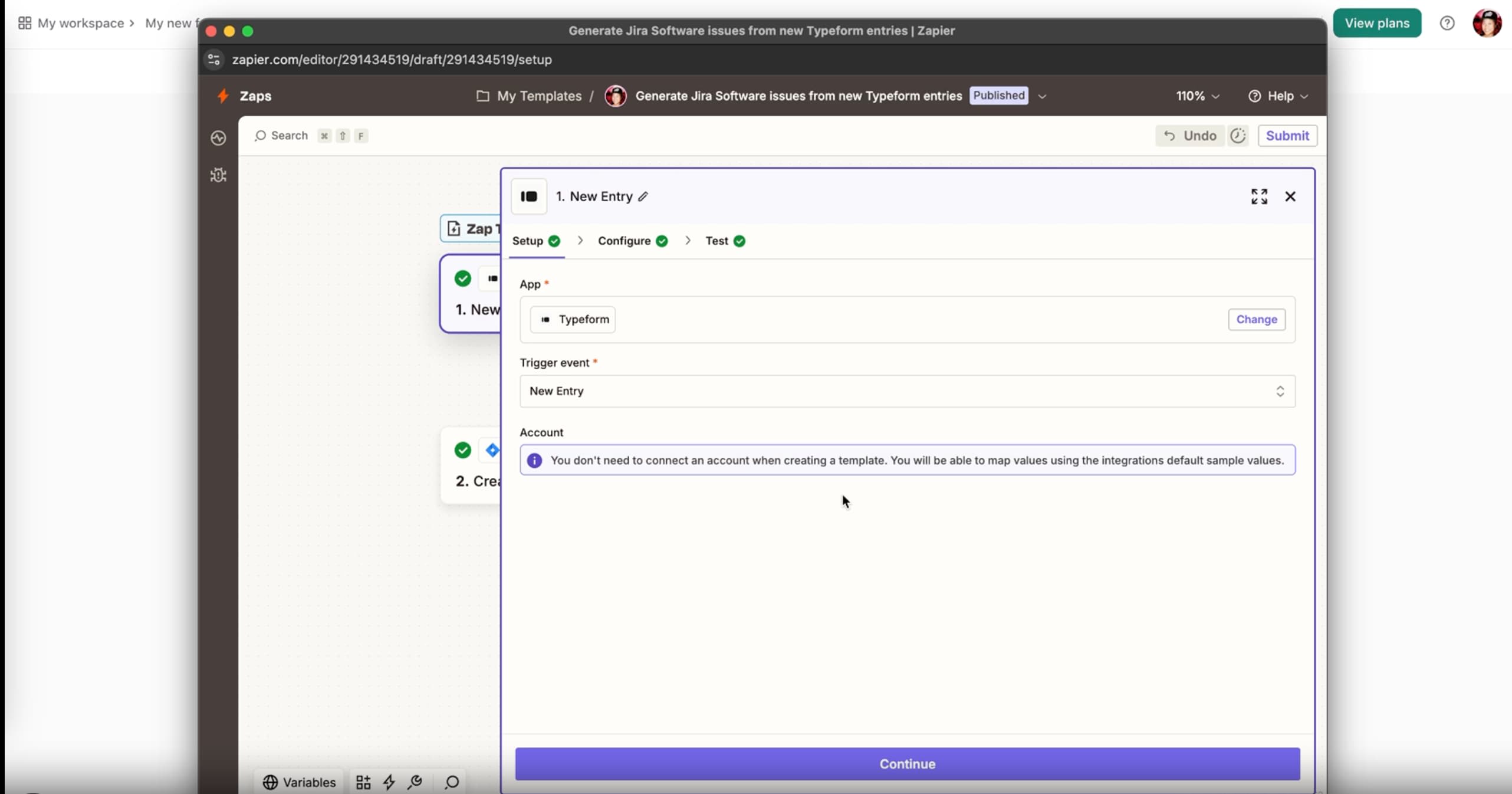The height and width of the screenshot is (794, 1512).
Task: Click the wrench tool icon in bottom toolbar
Action: click(x=415, y=782)
